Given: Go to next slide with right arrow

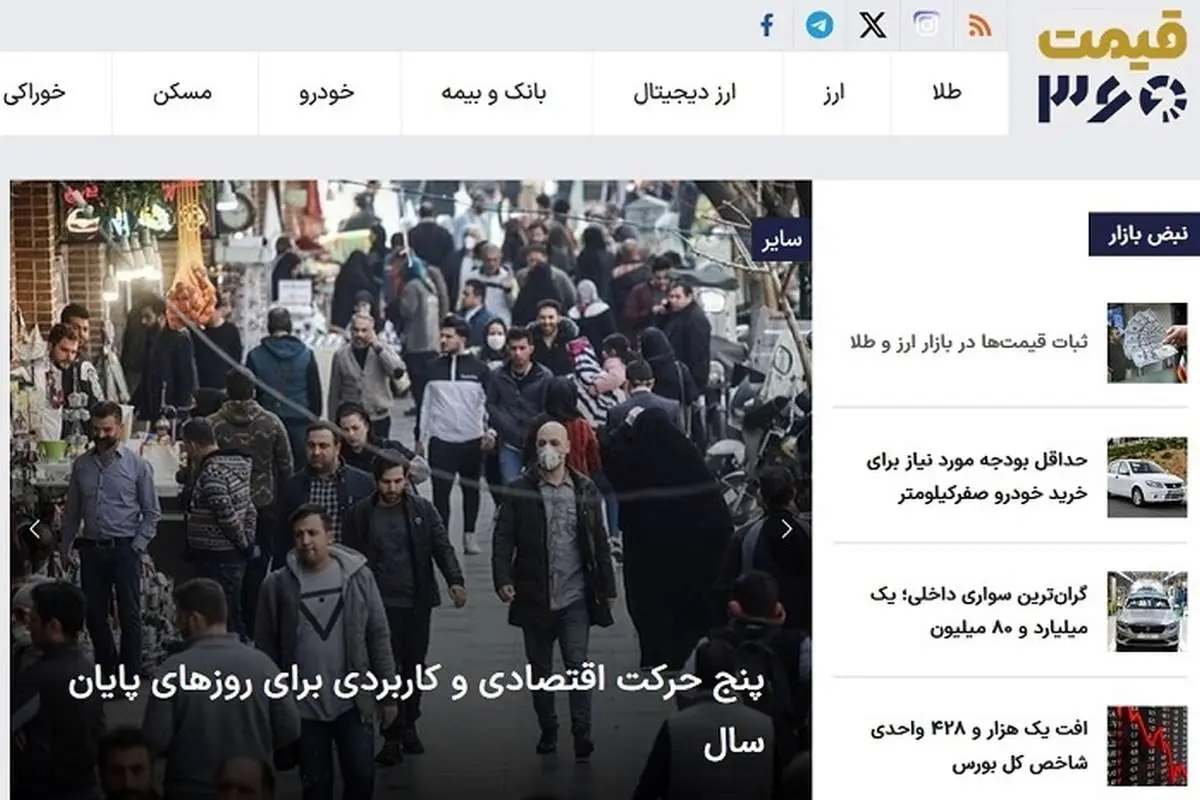Looking at the screenshot, I should pos(787,529).
